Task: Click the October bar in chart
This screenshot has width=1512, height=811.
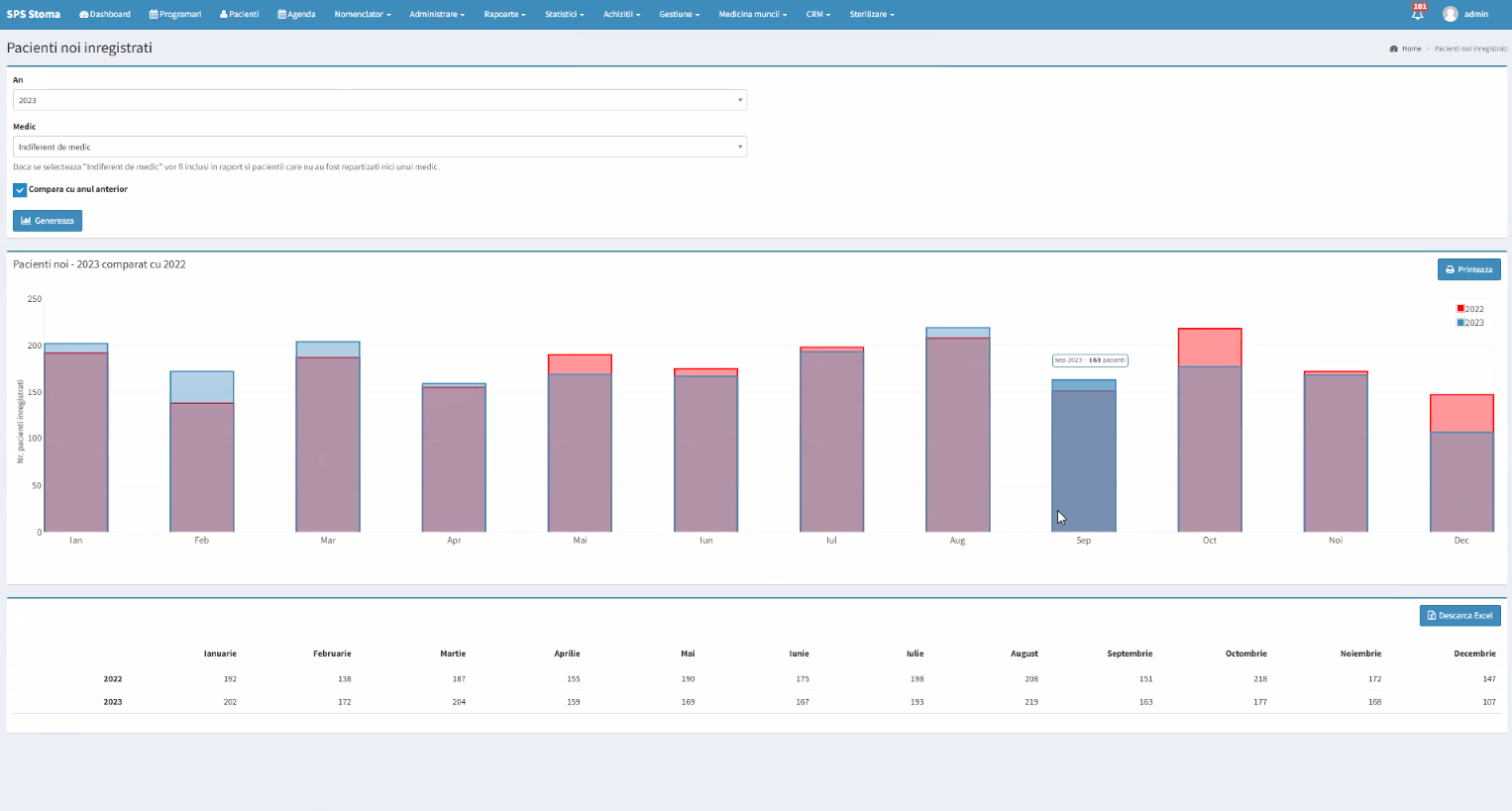Action: tap(1209, 446)
